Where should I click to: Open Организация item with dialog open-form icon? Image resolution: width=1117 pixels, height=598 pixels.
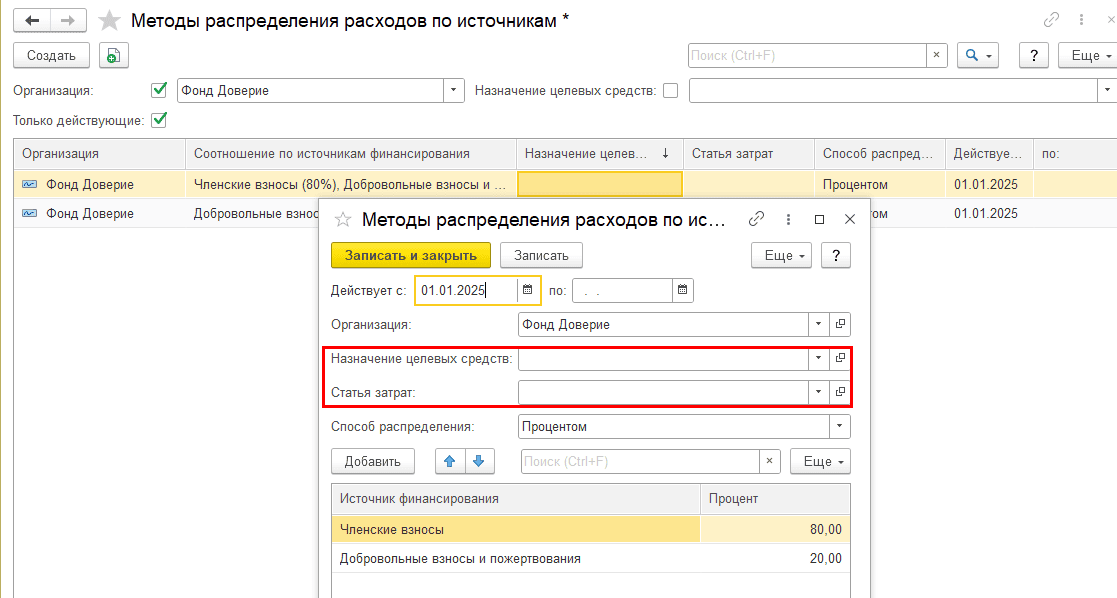840,324
